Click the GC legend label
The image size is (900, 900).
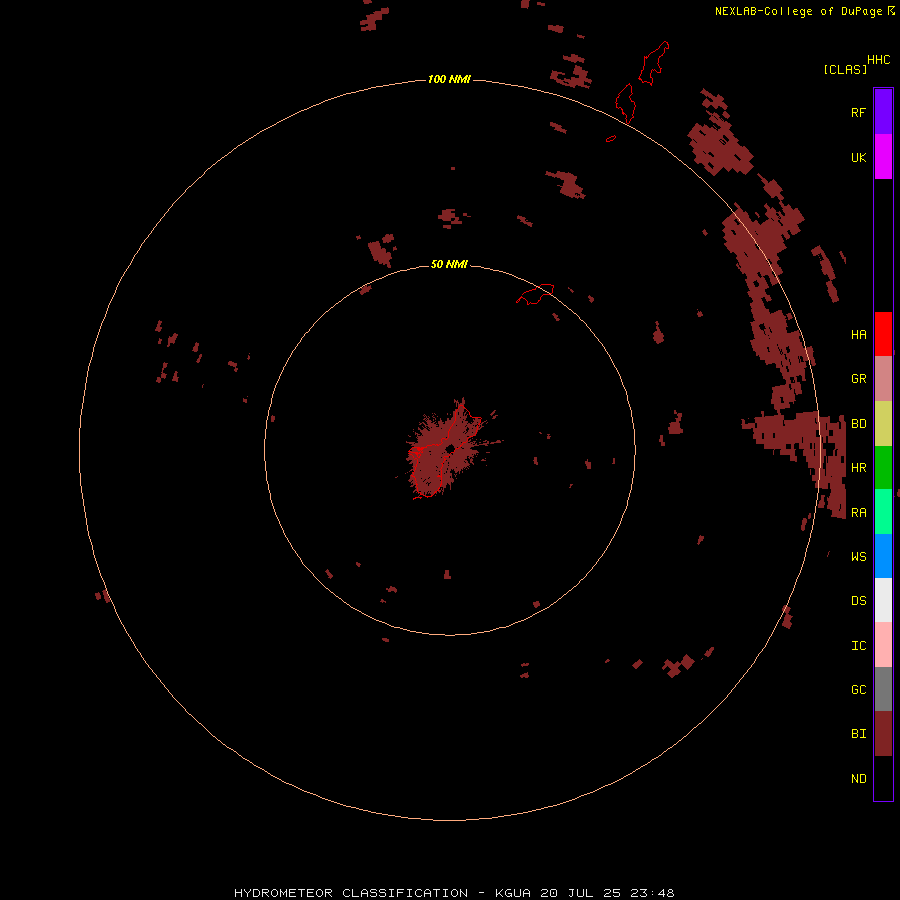click(x=858, y=689)
